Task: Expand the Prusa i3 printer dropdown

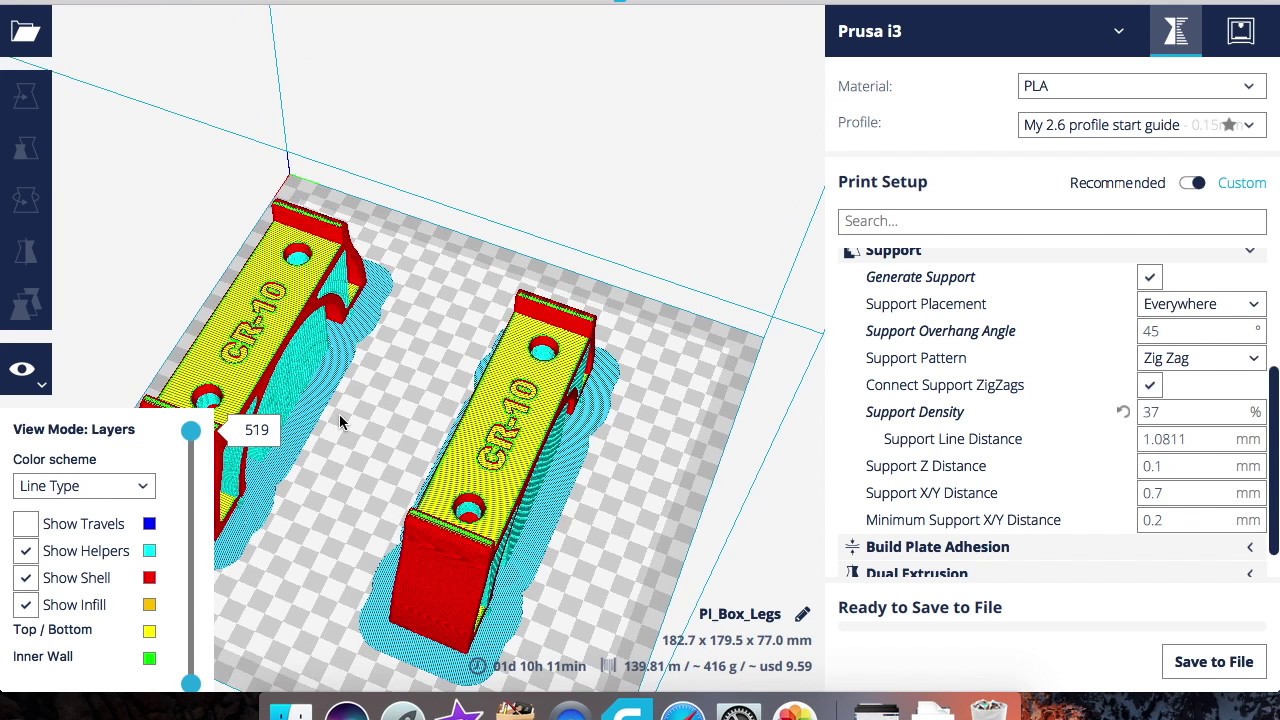Action: tap(1119, 31)
